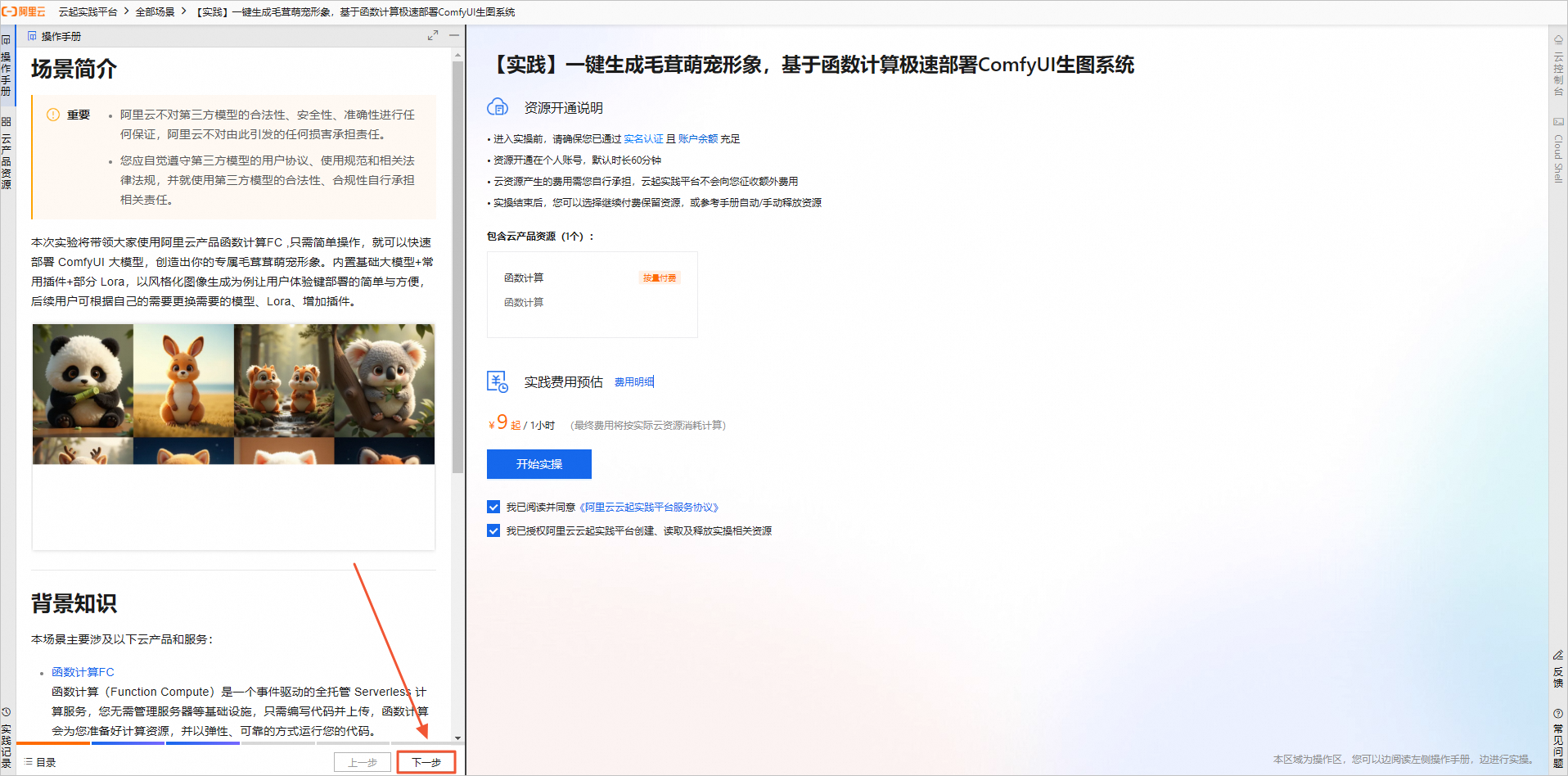Toggle the resource authorization checkbox
Screen dimensions: 1568x776
tap(493, 530)
